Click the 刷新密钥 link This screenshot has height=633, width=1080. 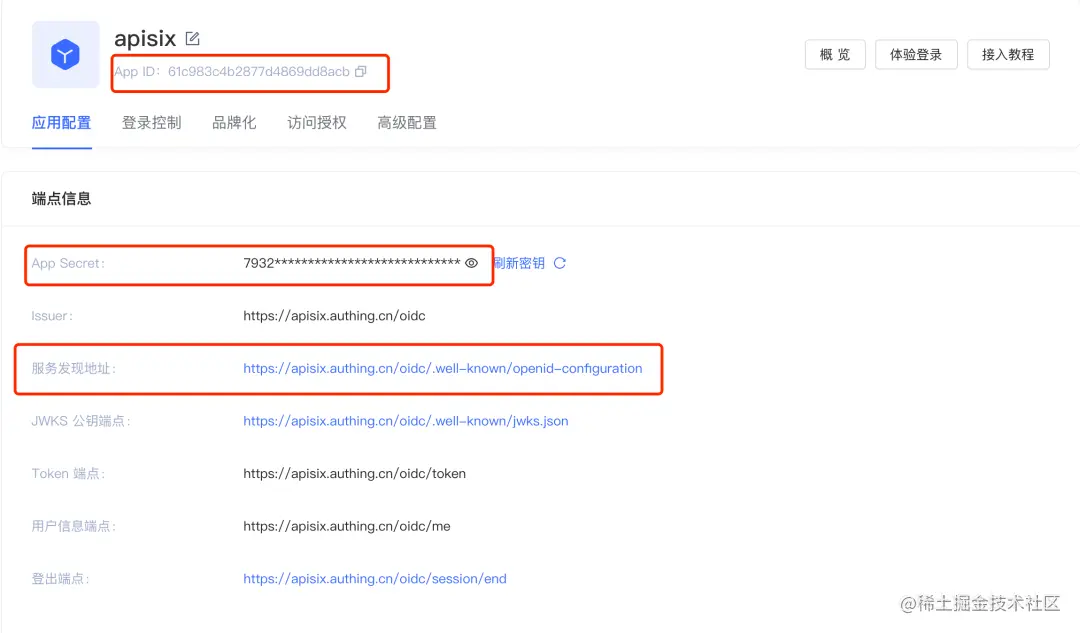[x=519, y=263]
